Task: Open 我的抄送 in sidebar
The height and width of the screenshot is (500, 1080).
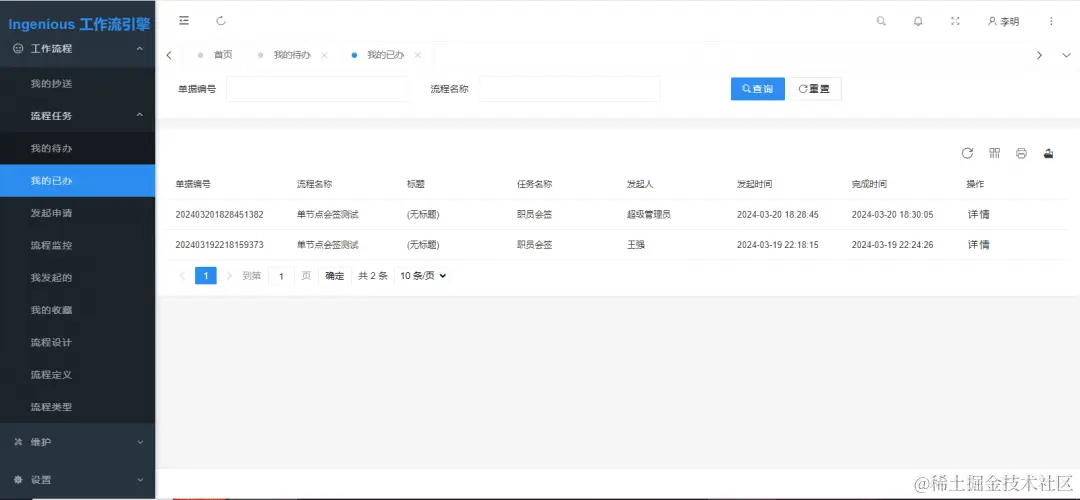Action: point(77,83)
